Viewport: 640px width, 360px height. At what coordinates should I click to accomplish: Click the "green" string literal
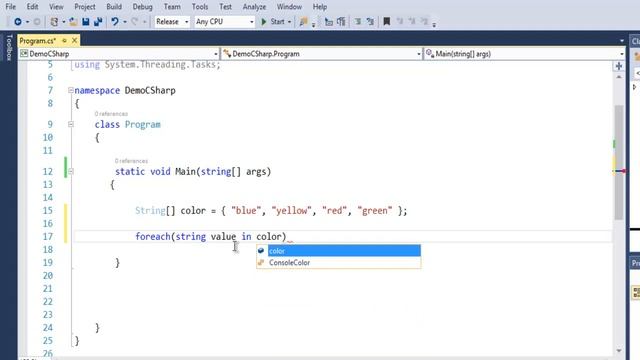click(375, 211)
